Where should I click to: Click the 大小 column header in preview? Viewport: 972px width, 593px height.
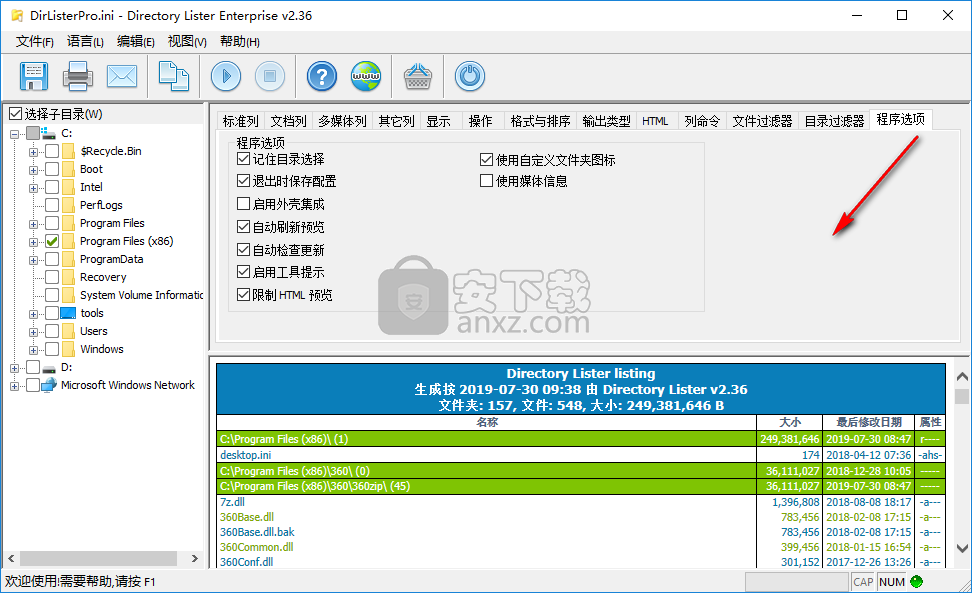tap(789, 422)
